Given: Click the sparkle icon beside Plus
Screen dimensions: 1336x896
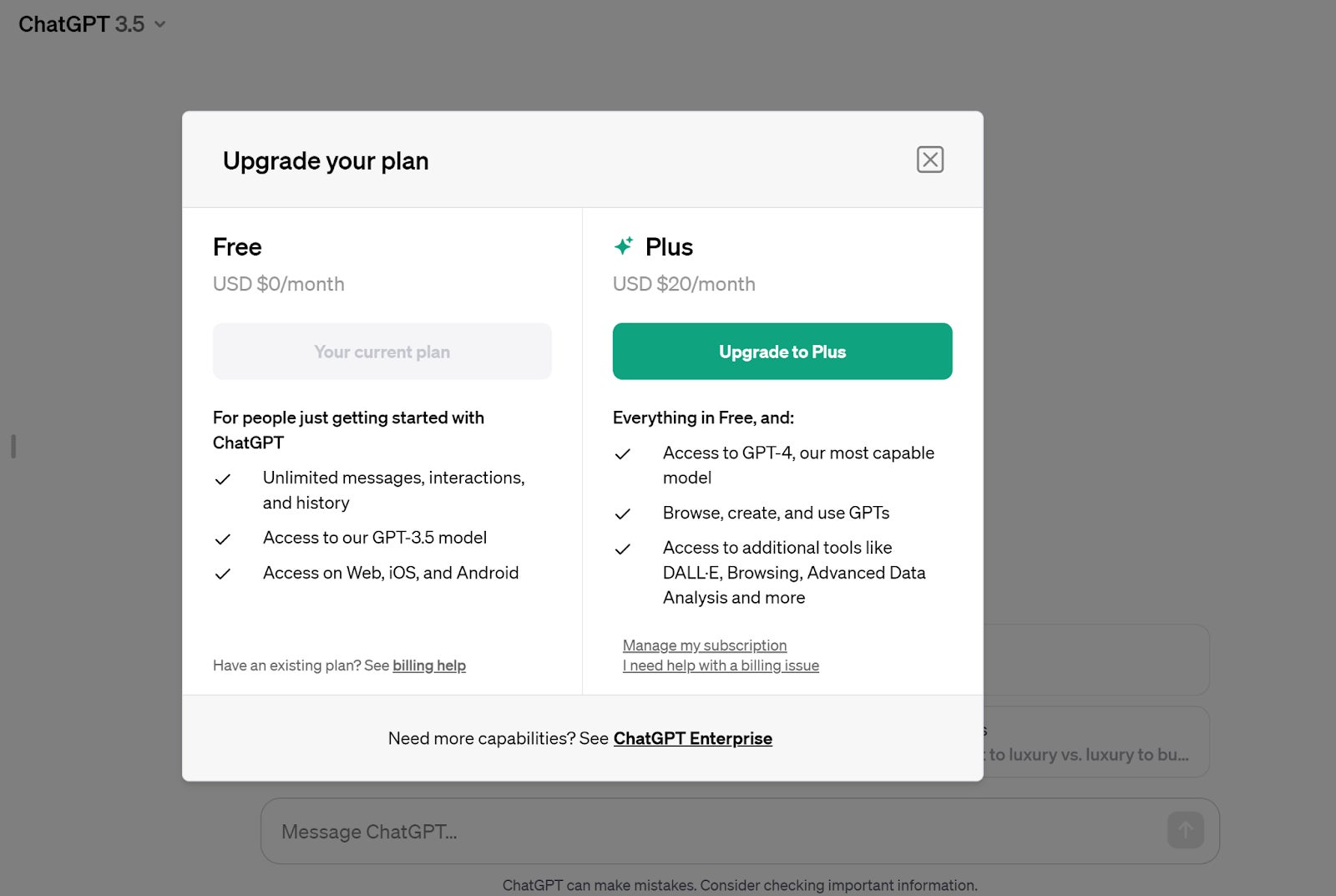Looking at the screenshot, I should [x=624, y=246].
